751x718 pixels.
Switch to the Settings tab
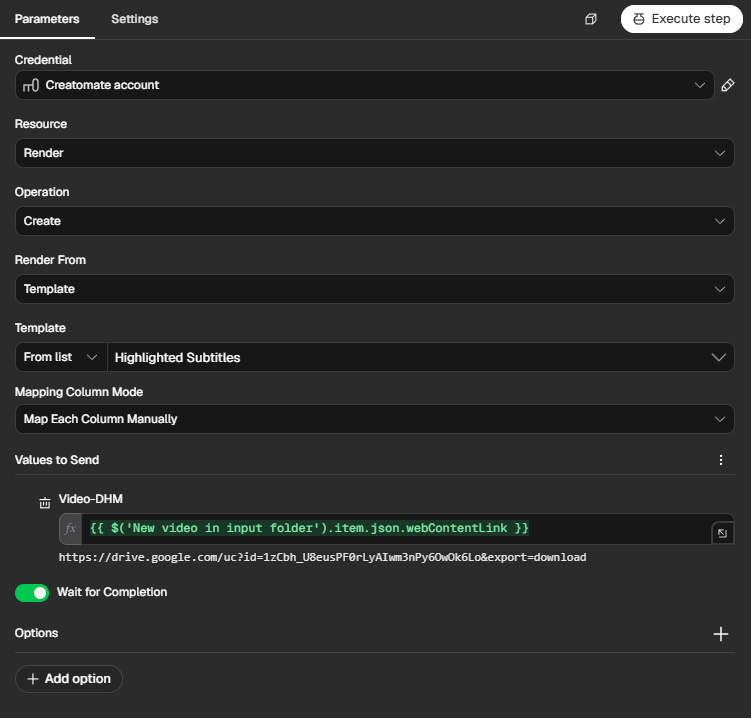click(x=135, y=19)
